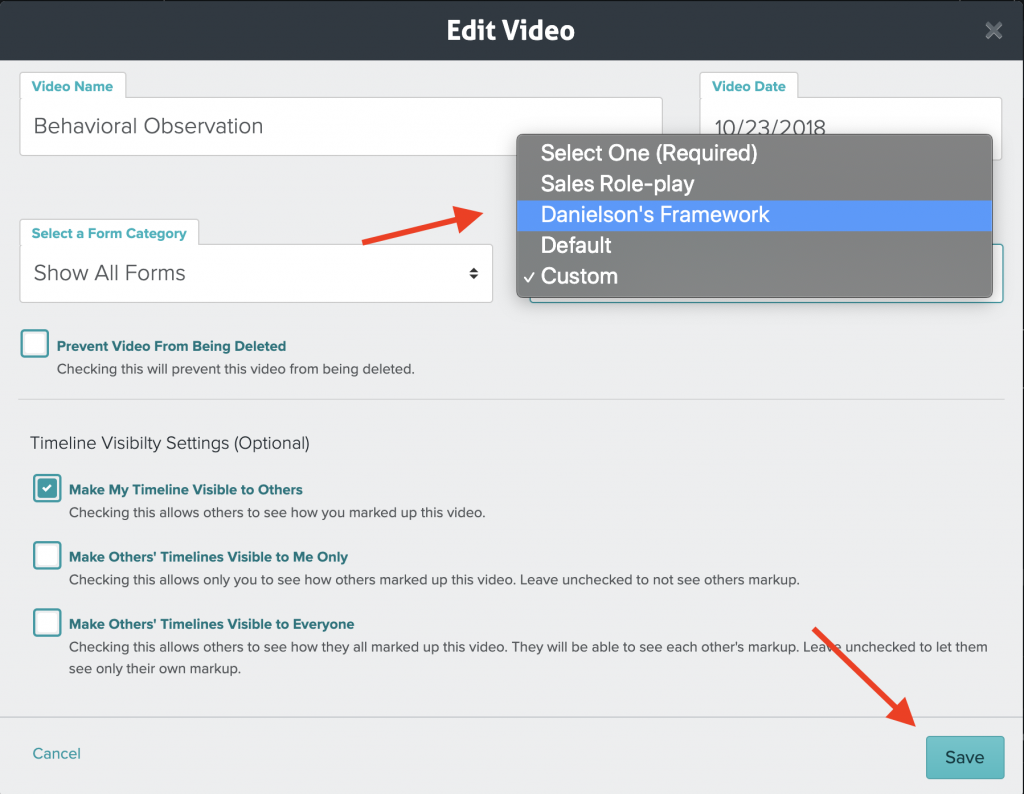Click 'Make Others' Timelines Visible to Everyone' label
This screenshot has height=794, width=1024.
coord(212,624)
